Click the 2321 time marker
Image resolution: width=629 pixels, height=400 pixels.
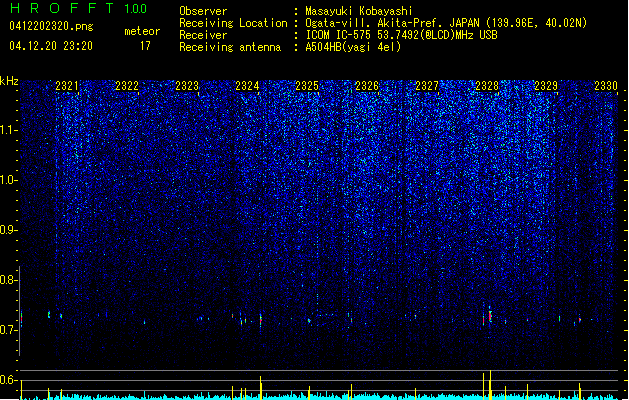tap(67, 85)
